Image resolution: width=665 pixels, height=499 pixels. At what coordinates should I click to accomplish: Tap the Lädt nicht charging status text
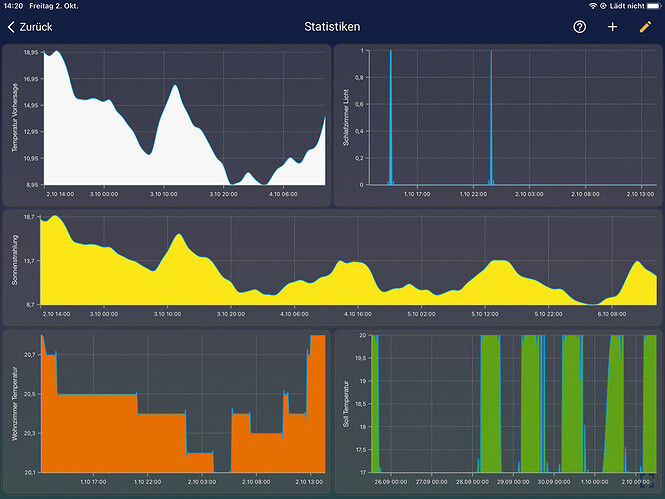pos(622,6)
